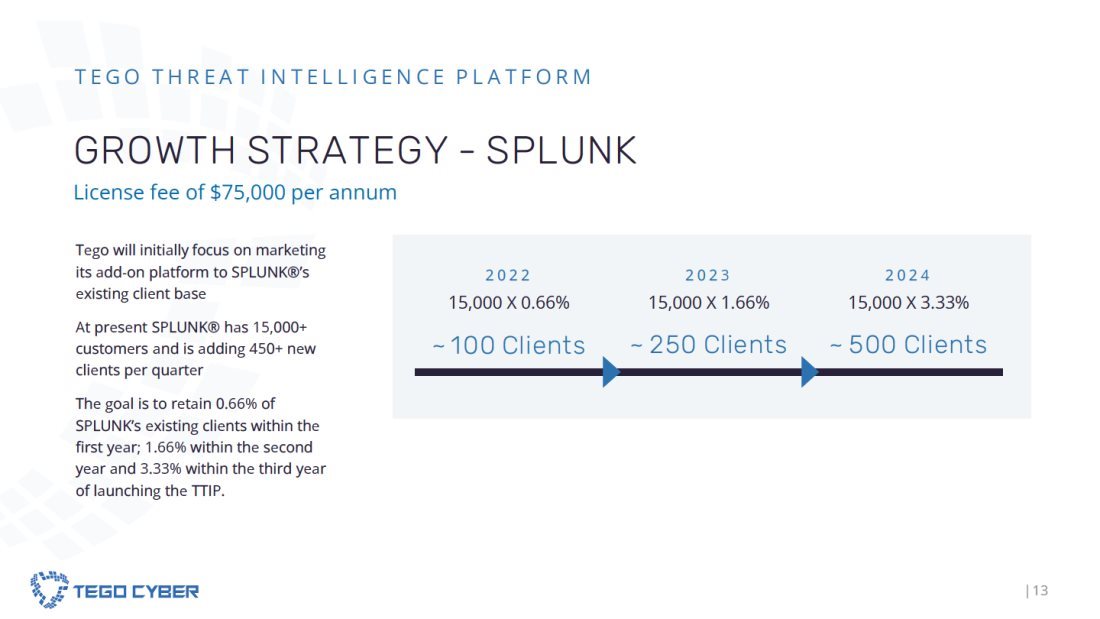The image size is (1100, 619).
Task: Click the Tego Threat Intelligence Platform header
Action: pos(333,76)
